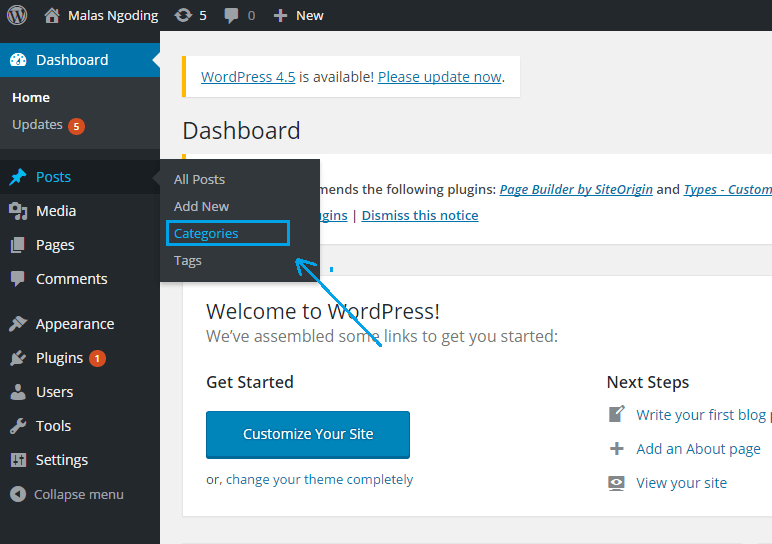Click the Tools wrench icon
Screen dimensions: 772x544
(x=18, y=426)
